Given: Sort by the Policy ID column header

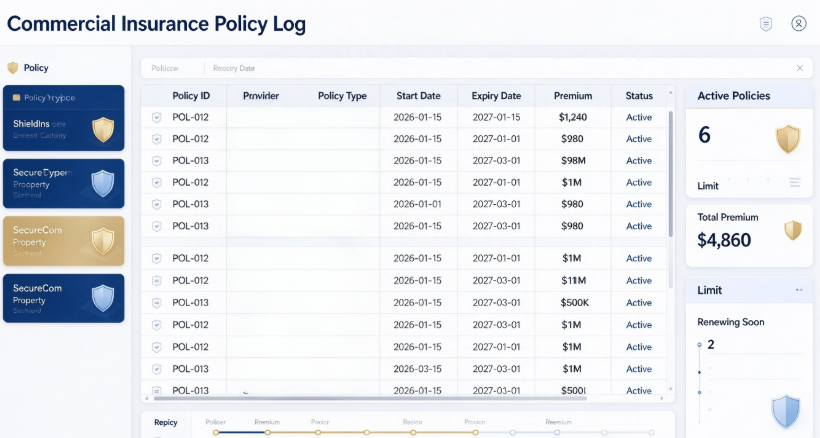Looking at the screenshot, I should tap(191, 96).
